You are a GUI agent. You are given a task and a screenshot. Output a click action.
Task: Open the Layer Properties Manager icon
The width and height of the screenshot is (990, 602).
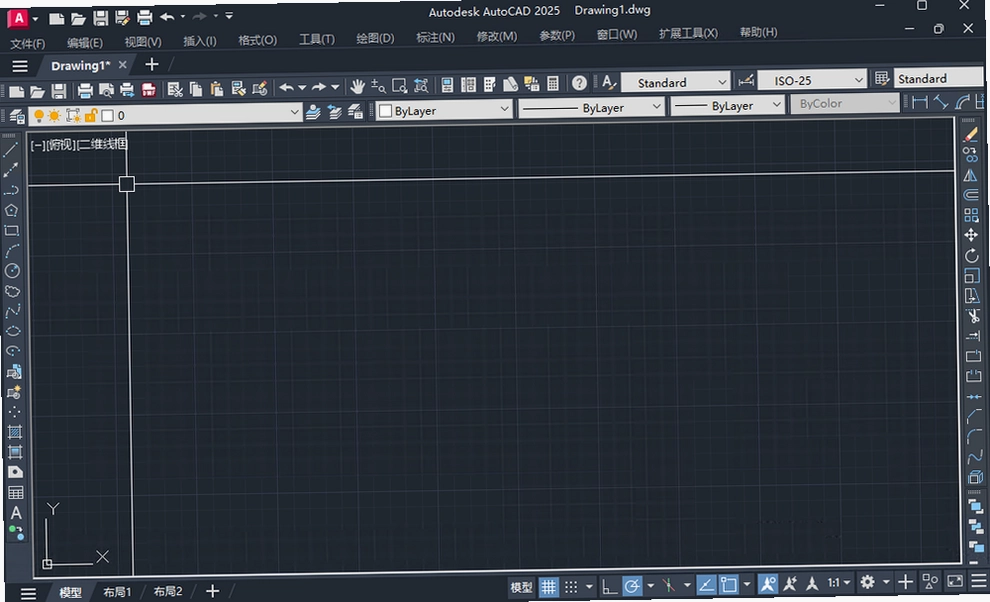17,116
